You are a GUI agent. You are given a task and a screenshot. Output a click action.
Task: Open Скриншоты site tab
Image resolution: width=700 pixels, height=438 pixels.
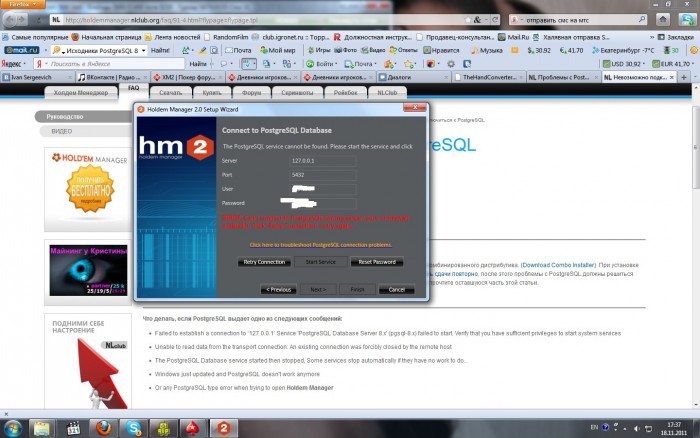[297, 92]
